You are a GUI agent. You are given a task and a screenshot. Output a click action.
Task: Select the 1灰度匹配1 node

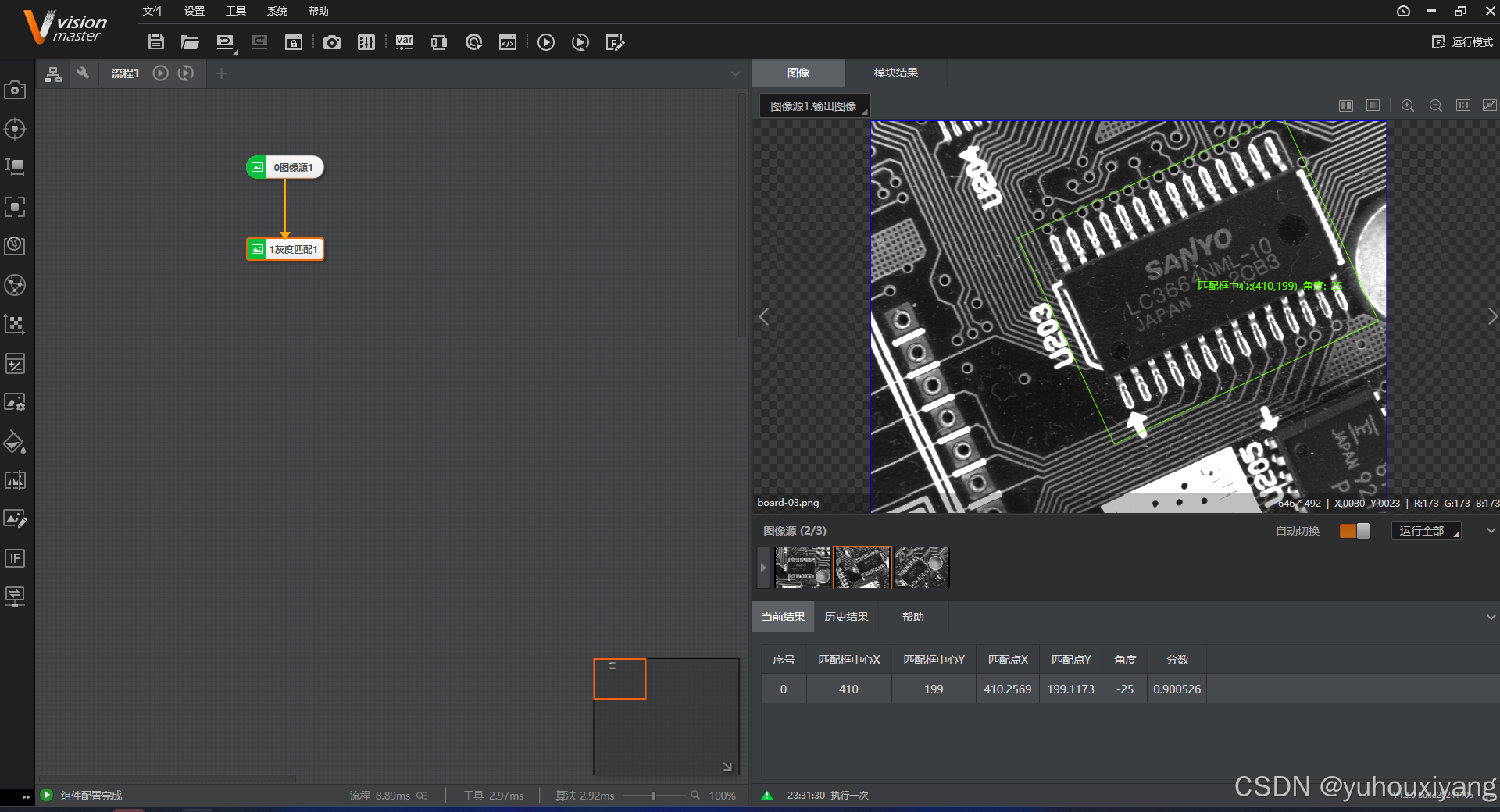tap(285, 249)
